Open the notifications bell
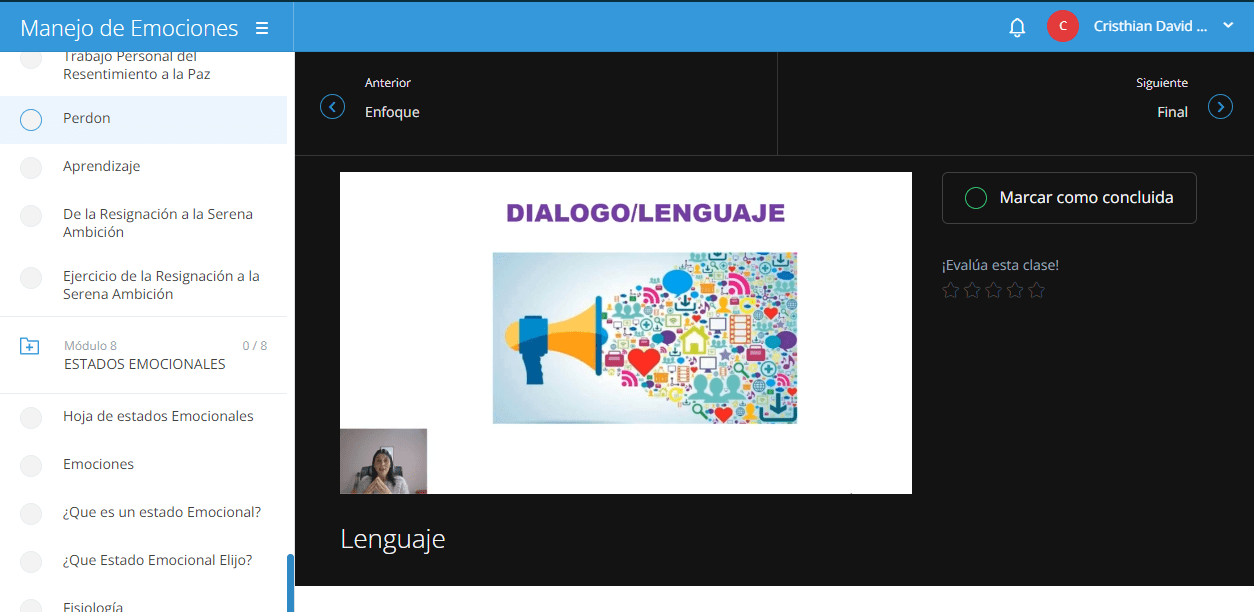Screen dimensions: 1254x612 [1017, 27]
